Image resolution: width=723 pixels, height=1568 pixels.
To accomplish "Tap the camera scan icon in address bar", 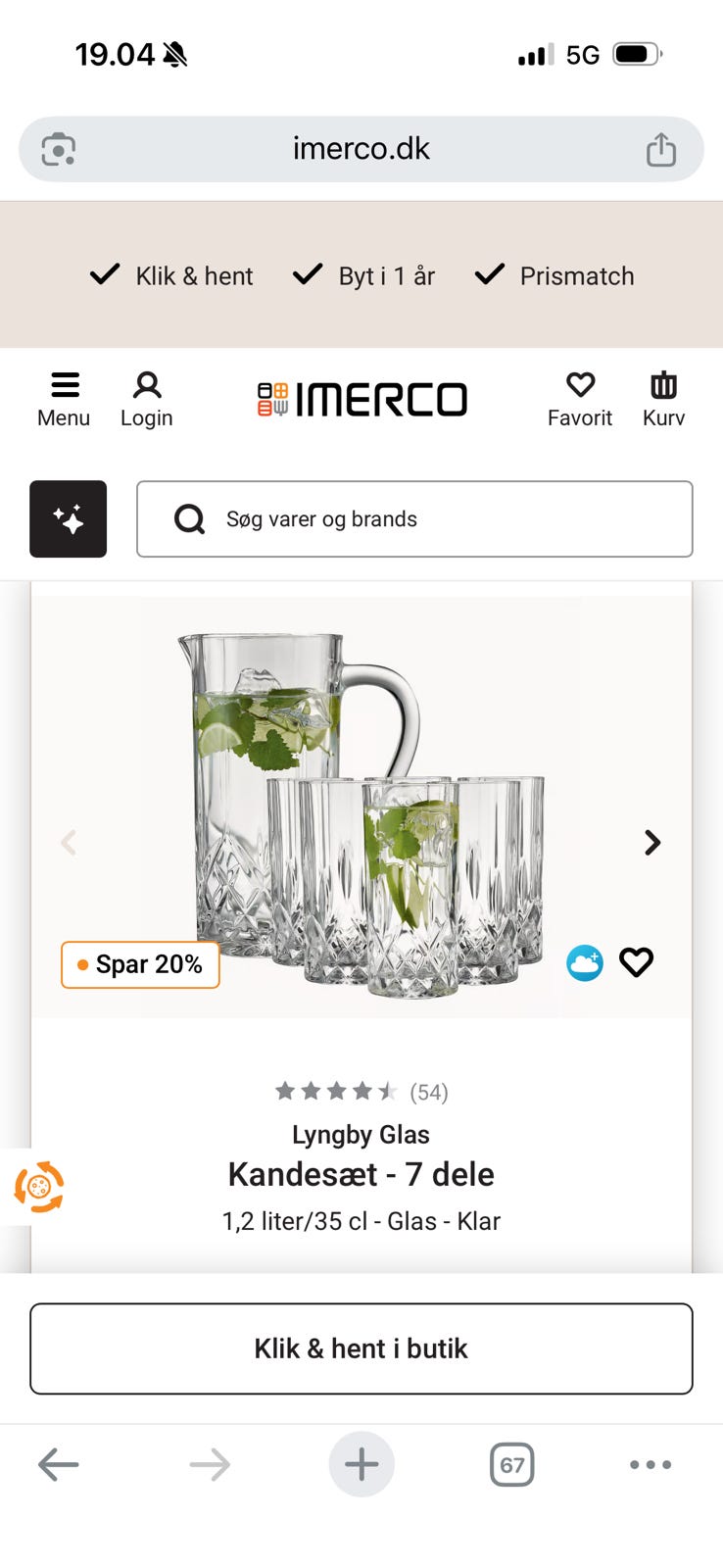I will tap(59, 150).
